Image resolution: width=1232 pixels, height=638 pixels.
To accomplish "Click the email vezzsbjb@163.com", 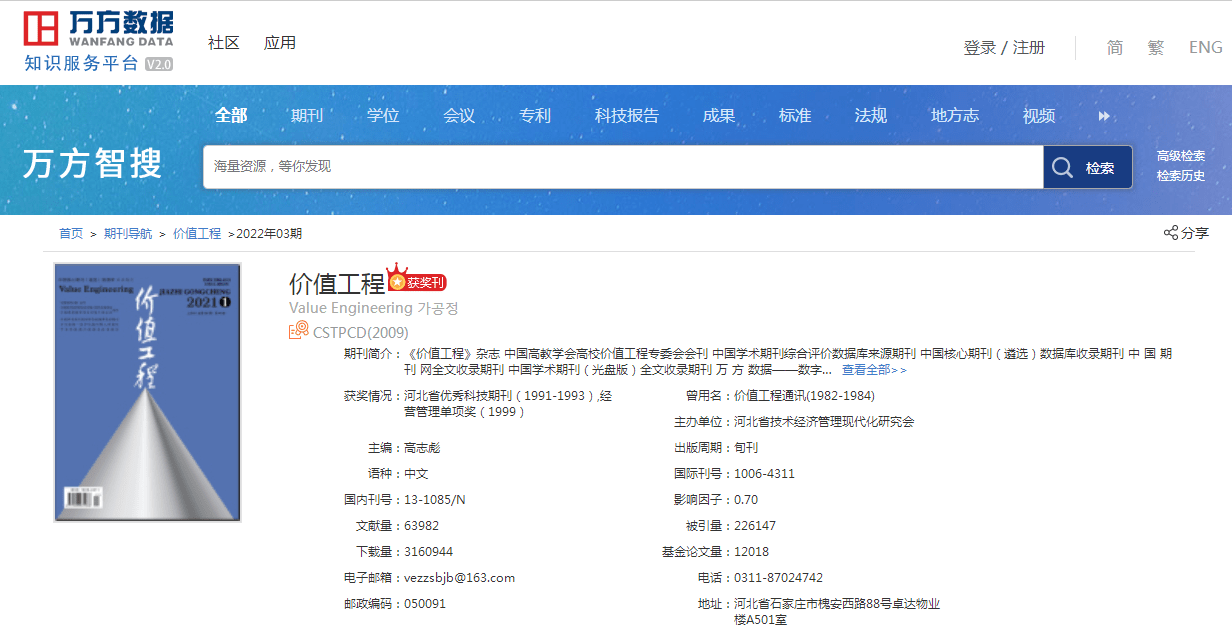I will point(459,578).
